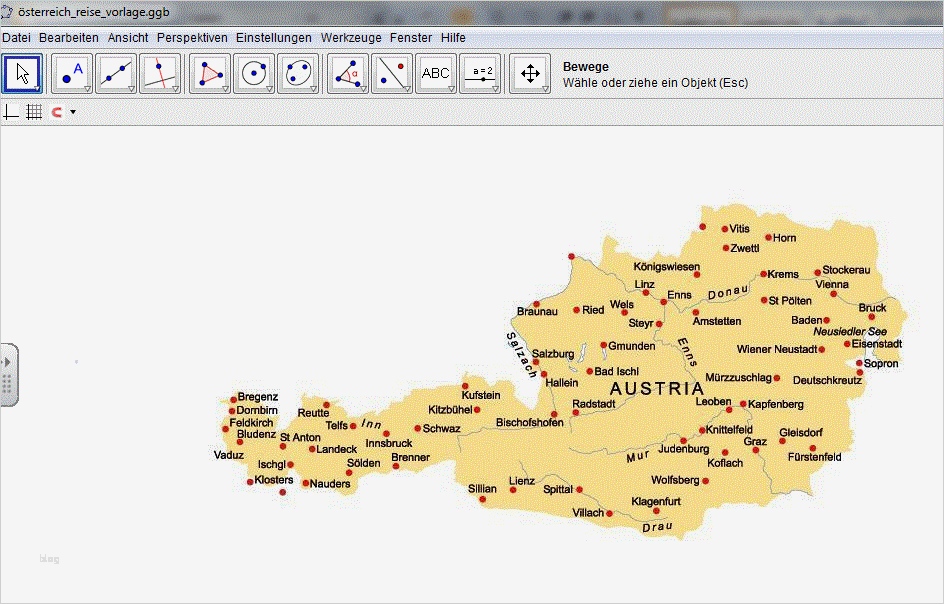Activate the Polygon tool
The height and width of the screenshot is (604, 944).
pos(210,73)
